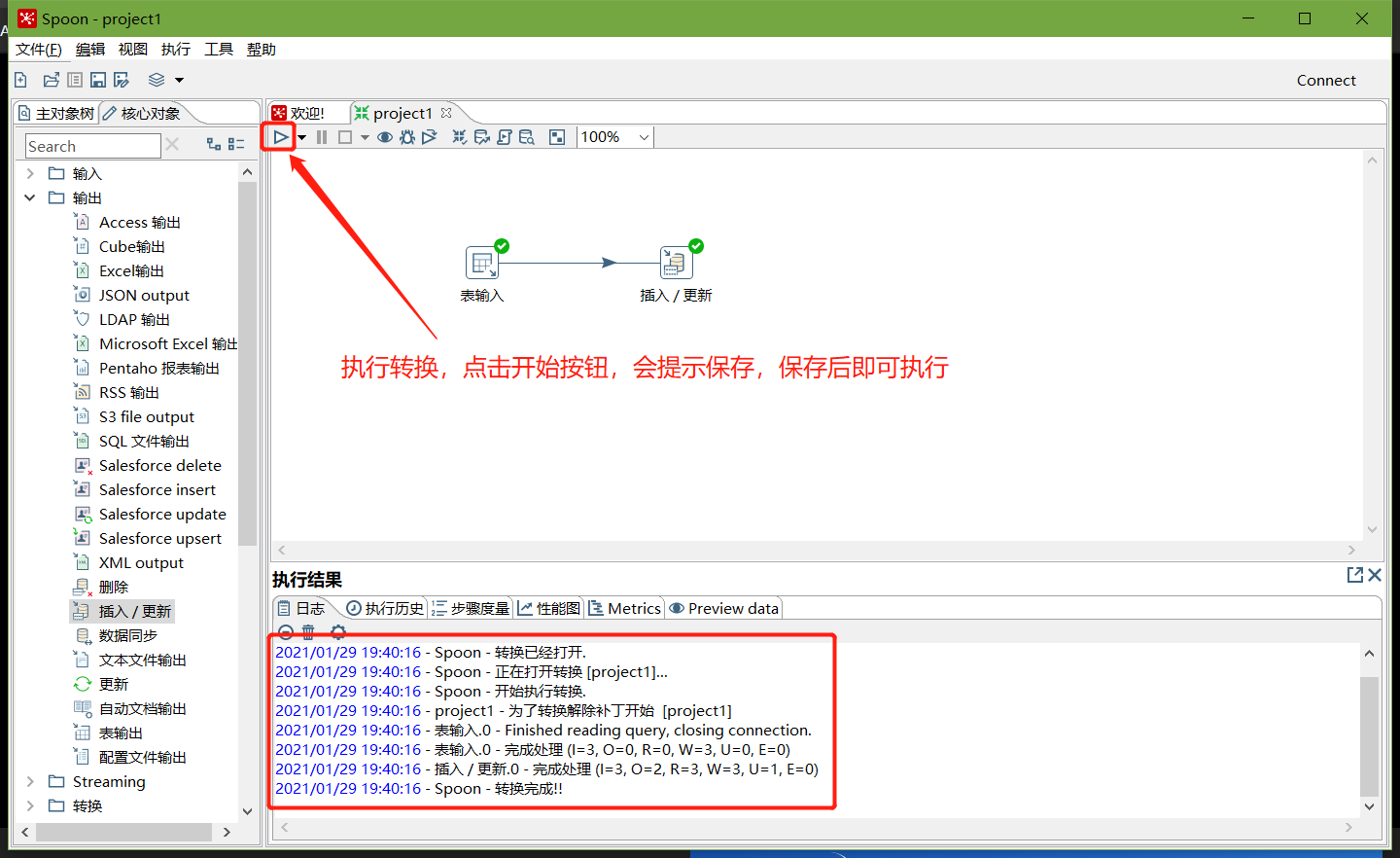Switch to the 步骤度量 tab
Viewport: 1400px width, 858px height.
[x=472, y=608]
